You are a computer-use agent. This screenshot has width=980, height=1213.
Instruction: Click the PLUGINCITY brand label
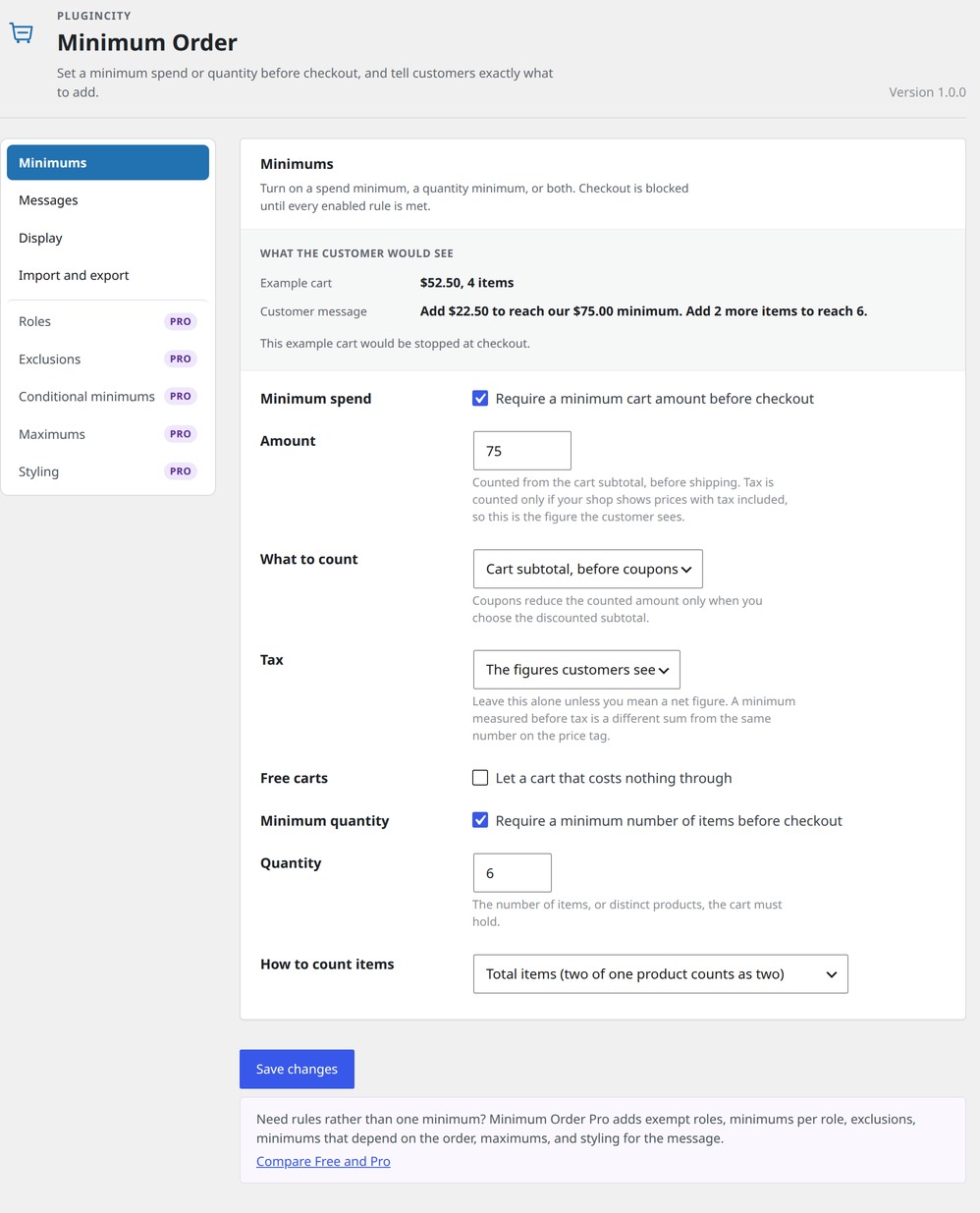click(x=94, y=16)
